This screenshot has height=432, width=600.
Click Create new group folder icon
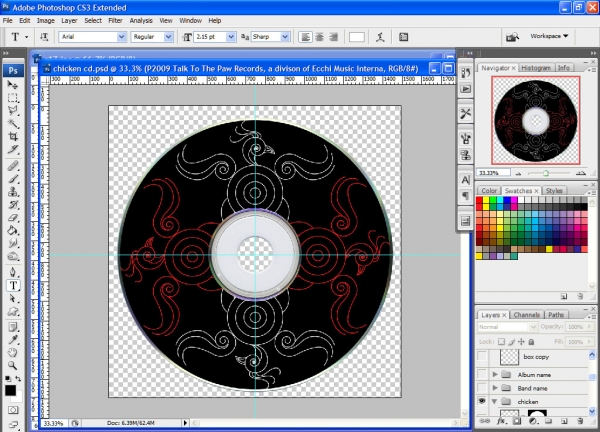548,421
